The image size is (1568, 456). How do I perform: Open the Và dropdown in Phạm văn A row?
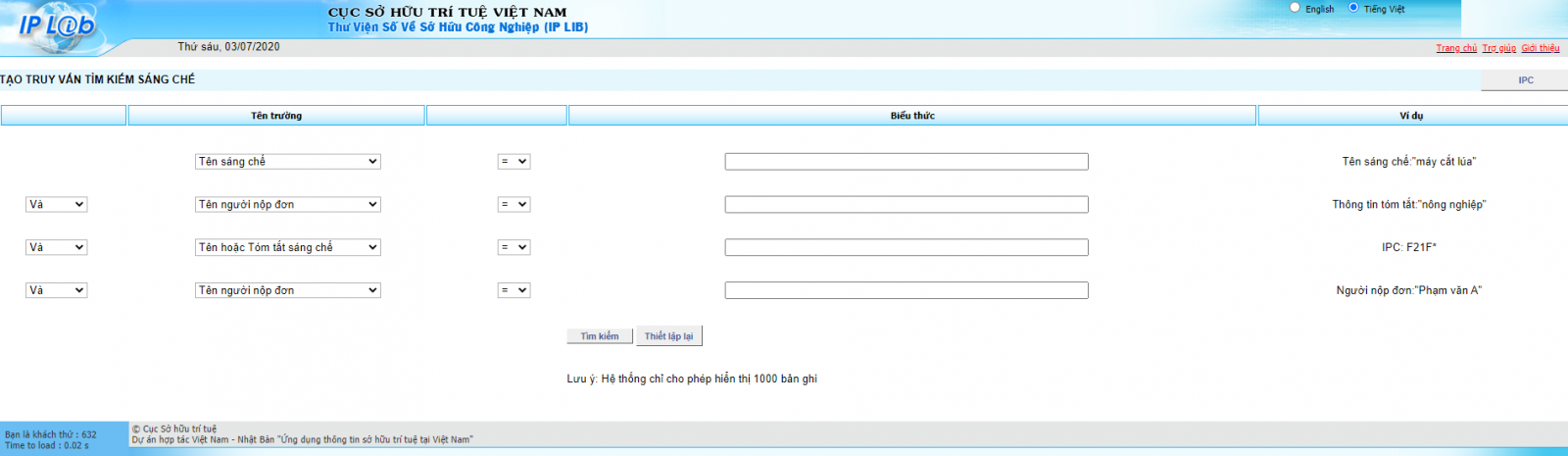tap(56, 291)
